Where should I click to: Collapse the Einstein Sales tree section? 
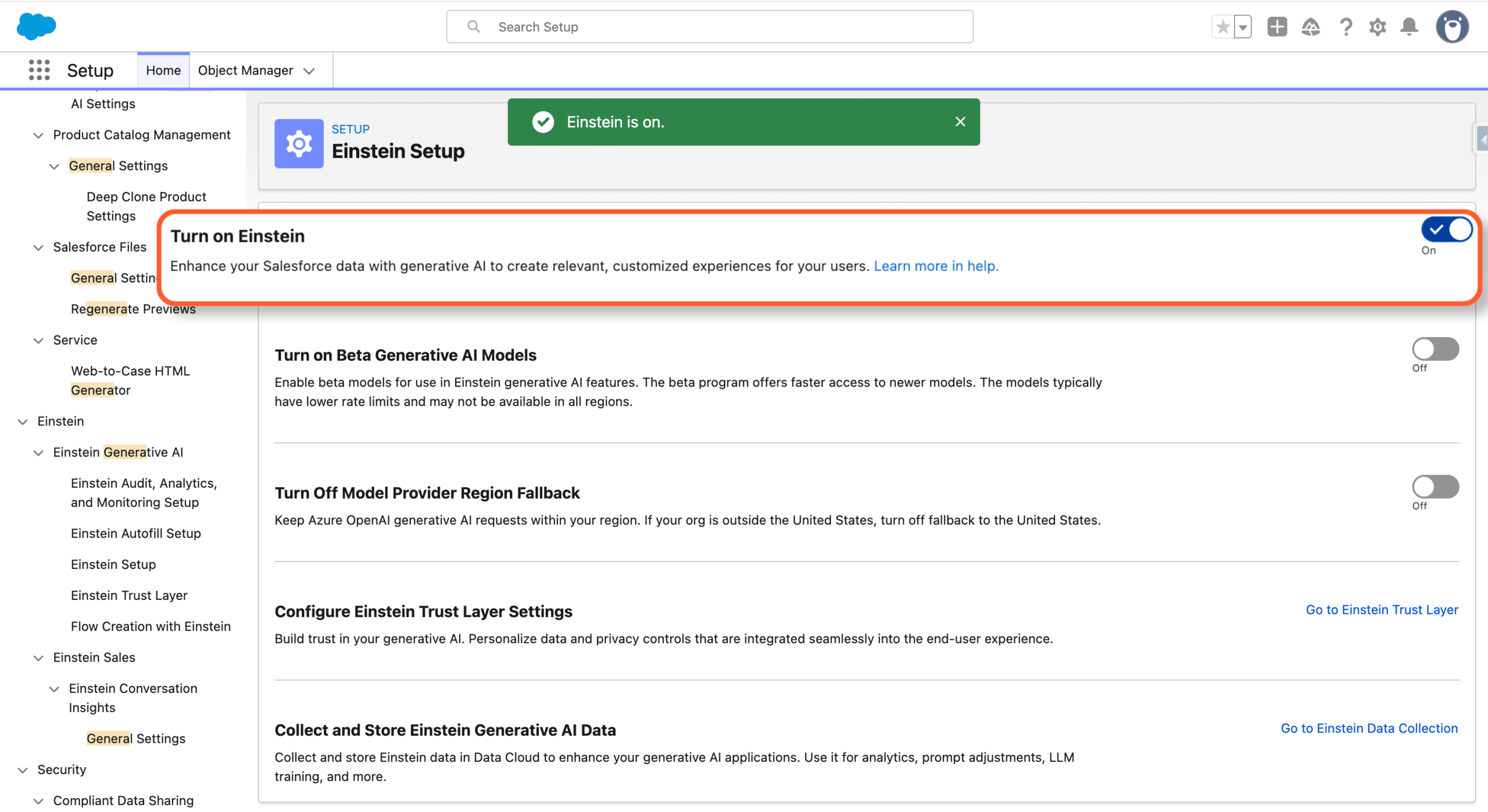pos(38,658)
